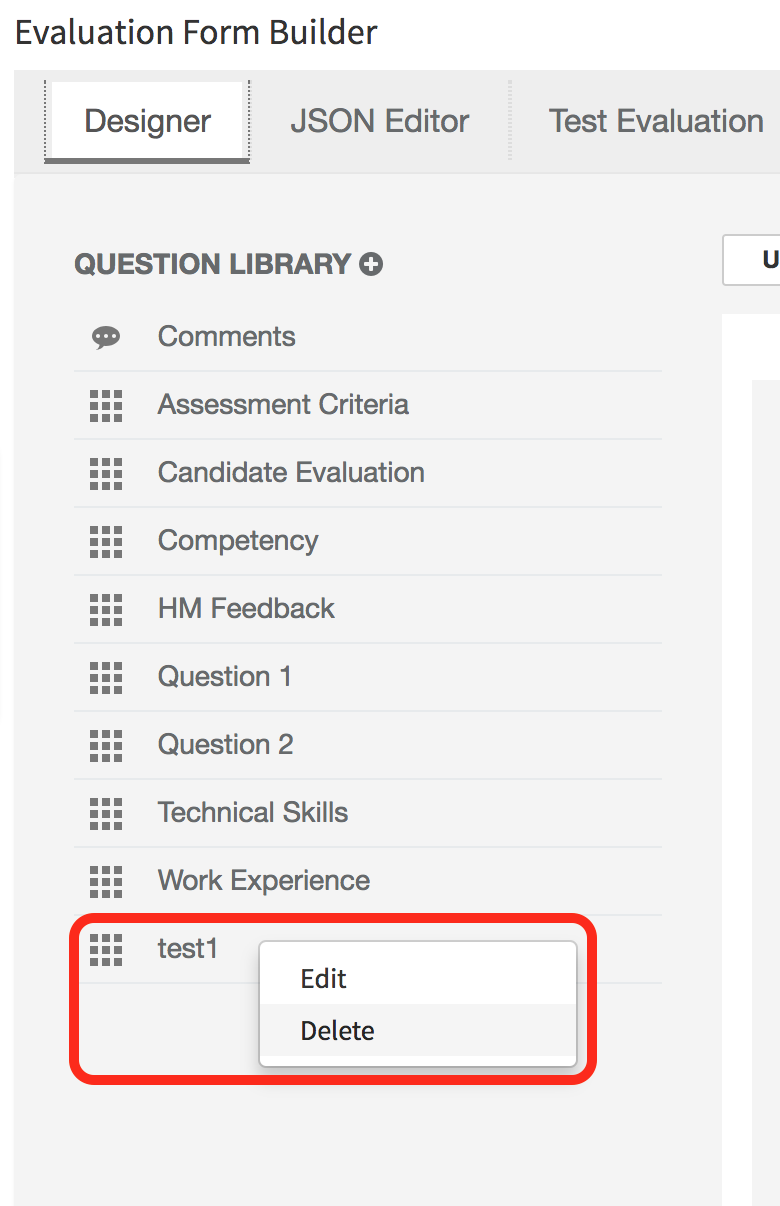Click the handle icon for HM Feedback
This screenshot has height=1206, width=780.
[105, 608]
